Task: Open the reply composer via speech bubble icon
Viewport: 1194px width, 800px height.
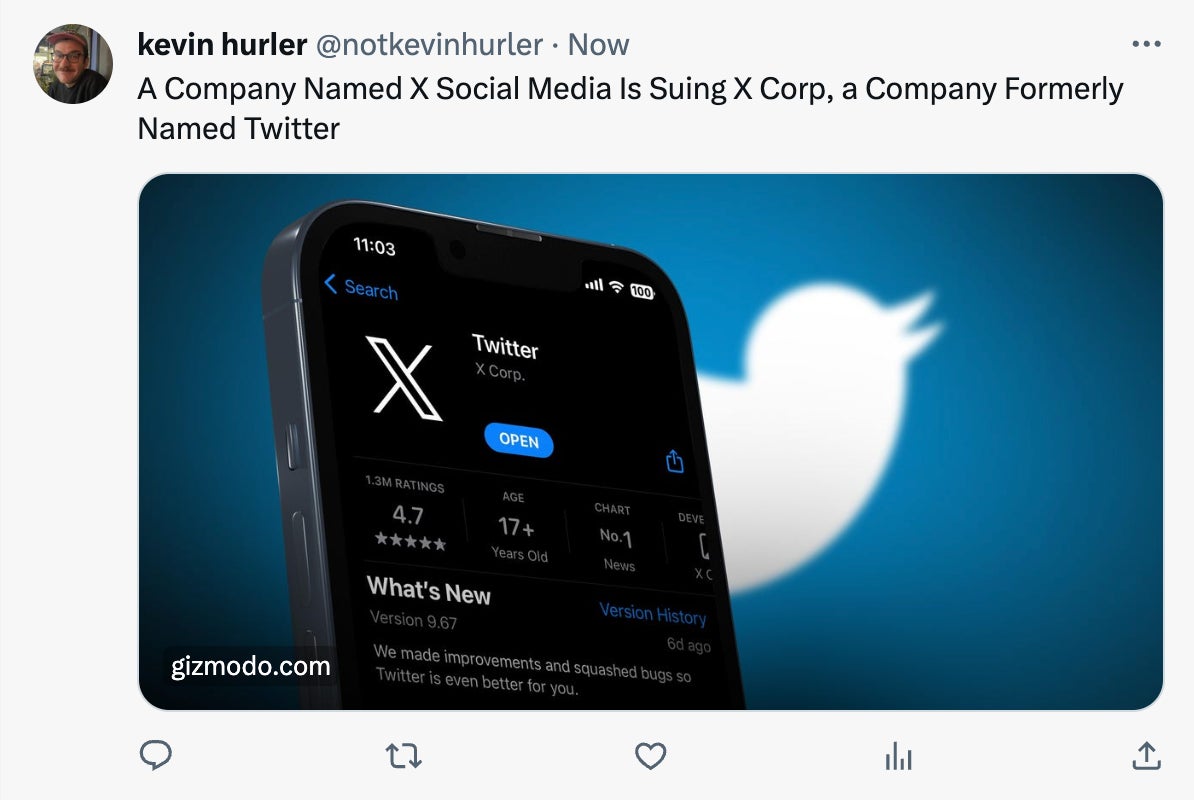Action: (x=156, y=757)
